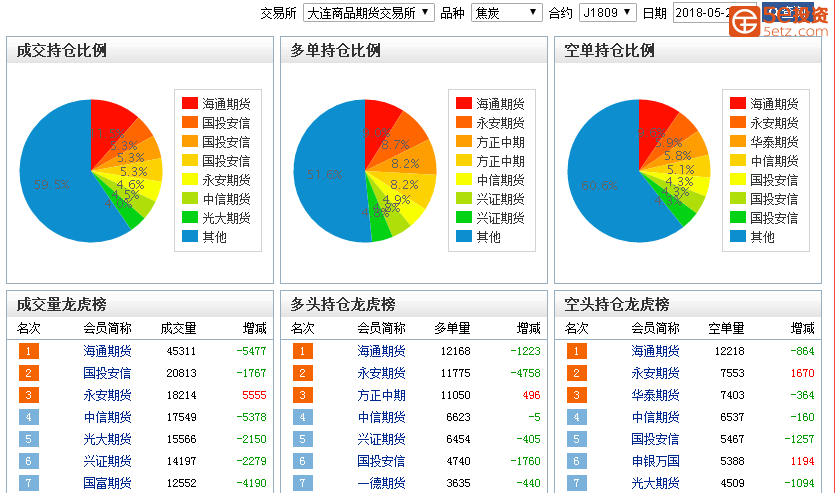Open 国投安信 link in 成交量龙虎榜
This screenshot has width=836, height=493.
[x=107, y=373]
